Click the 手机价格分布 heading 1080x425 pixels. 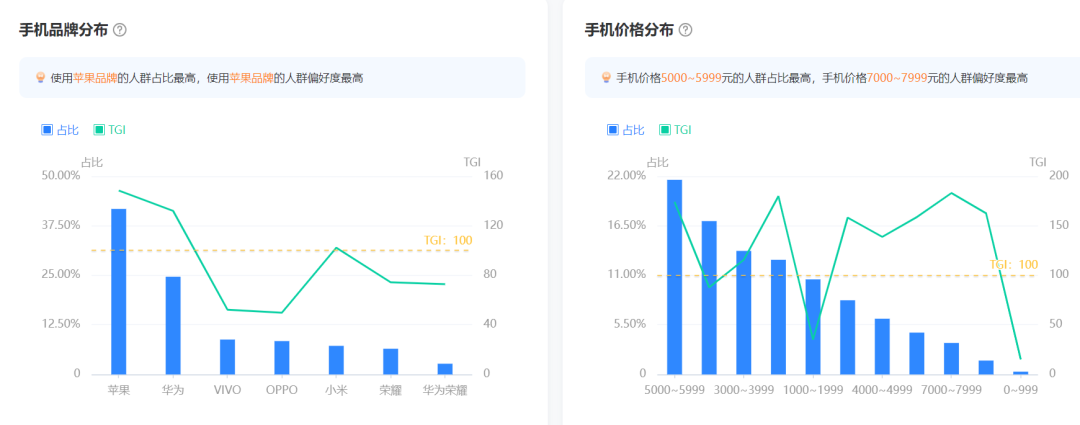629,30
